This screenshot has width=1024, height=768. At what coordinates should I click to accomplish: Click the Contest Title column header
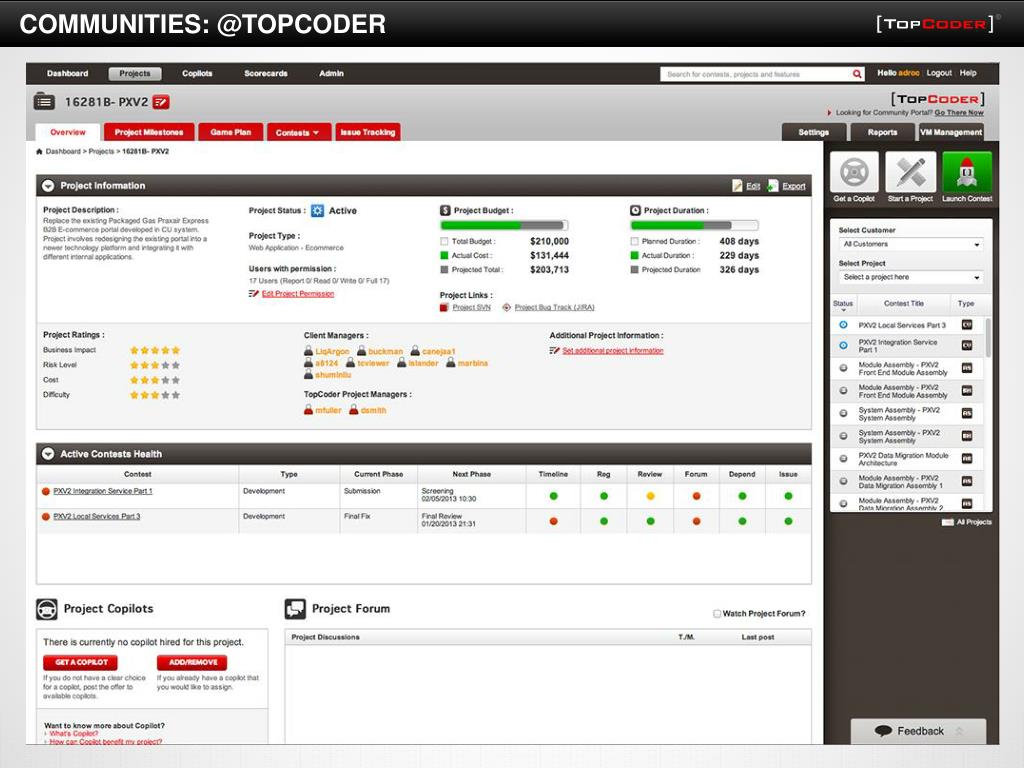pyautogui.click(x=904, y=304)
